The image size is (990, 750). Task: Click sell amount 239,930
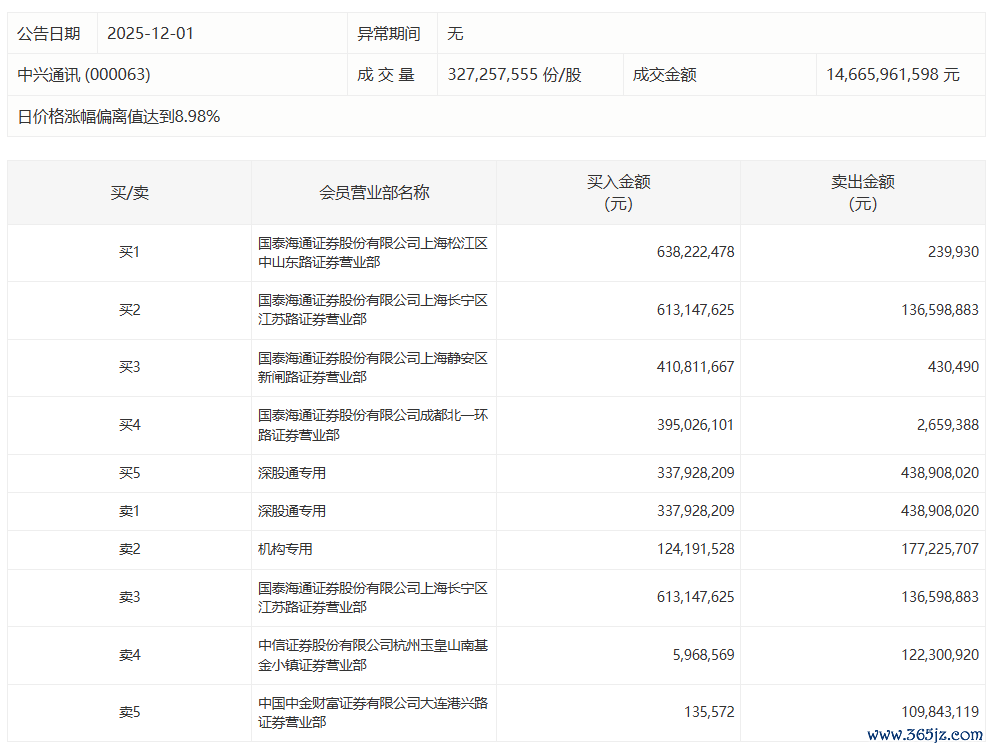pyautogui.click(x=953, y=252)
